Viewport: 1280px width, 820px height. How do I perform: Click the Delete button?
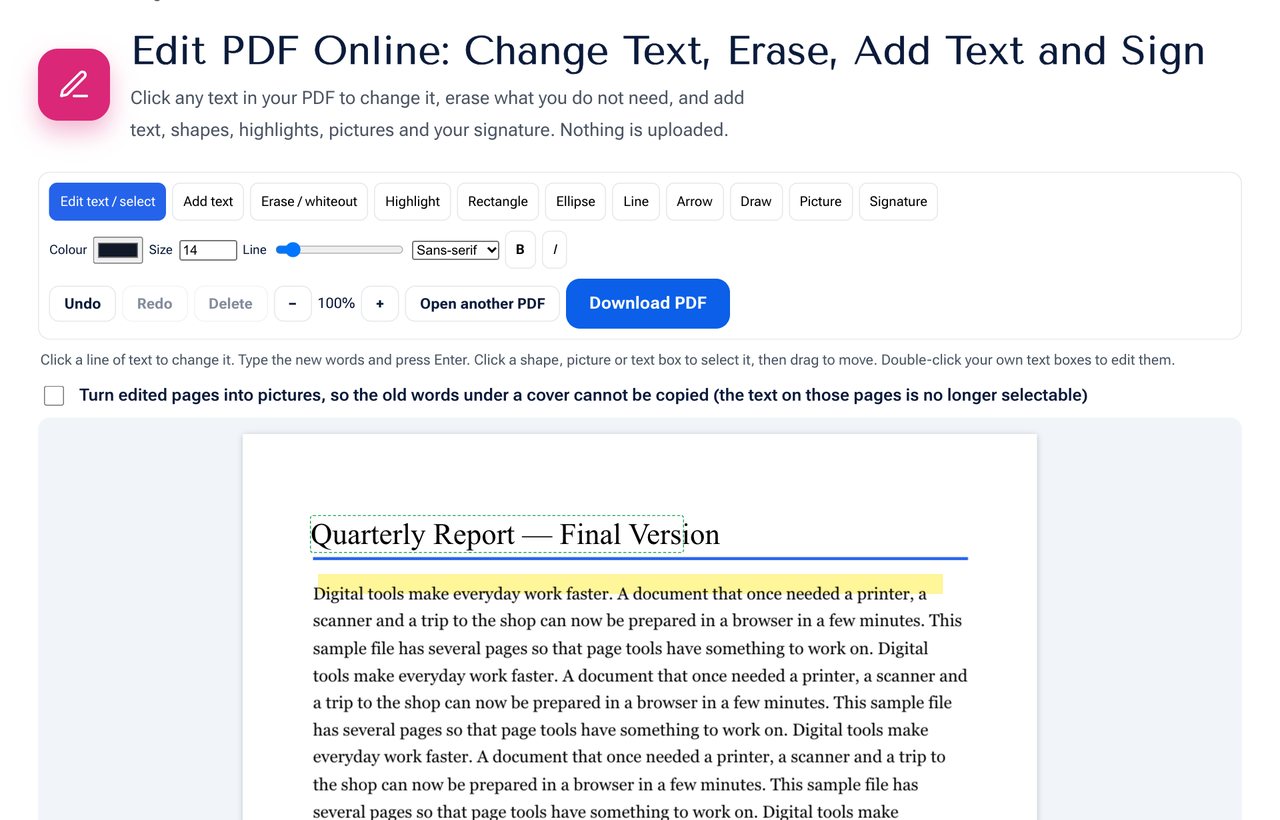point(230,304)
